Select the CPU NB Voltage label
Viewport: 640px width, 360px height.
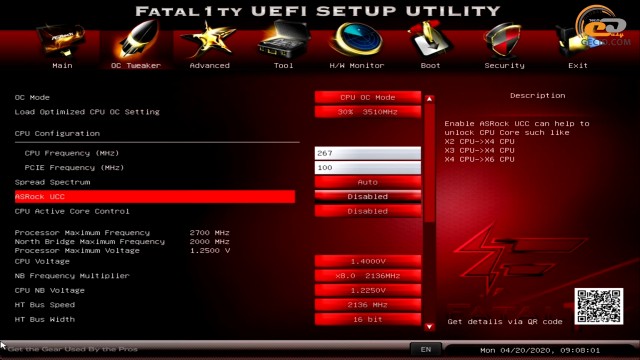click(x=49, y=290)
